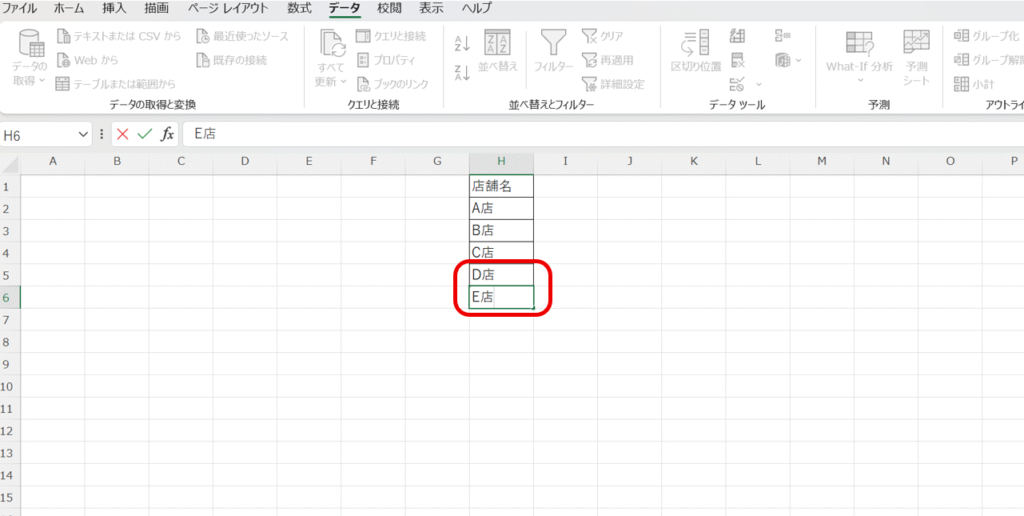Screen dimensions: 1024x516
Task: Confirm the entry with green checkmark
Action: click(x=145, y=133)
